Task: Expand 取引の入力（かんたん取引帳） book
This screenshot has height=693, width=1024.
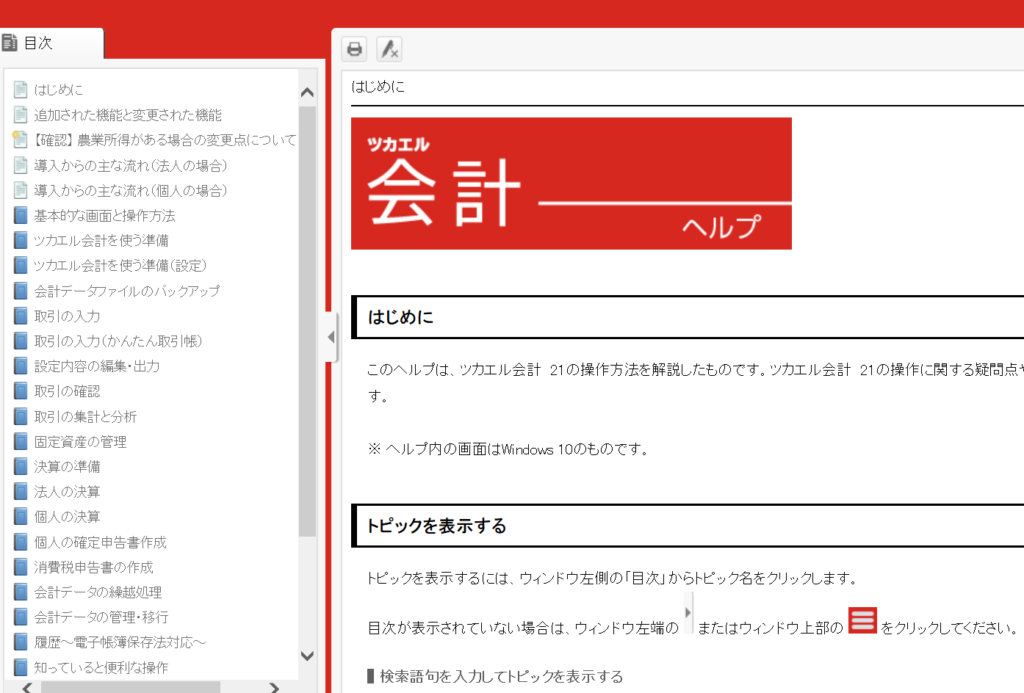Action: pyautogui.click(x=118, y=341)
